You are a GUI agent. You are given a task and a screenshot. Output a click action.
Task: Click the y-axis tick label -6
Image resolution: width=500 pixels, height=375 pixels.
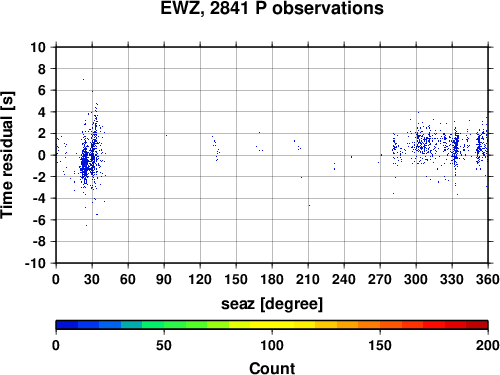click(39, 220)
